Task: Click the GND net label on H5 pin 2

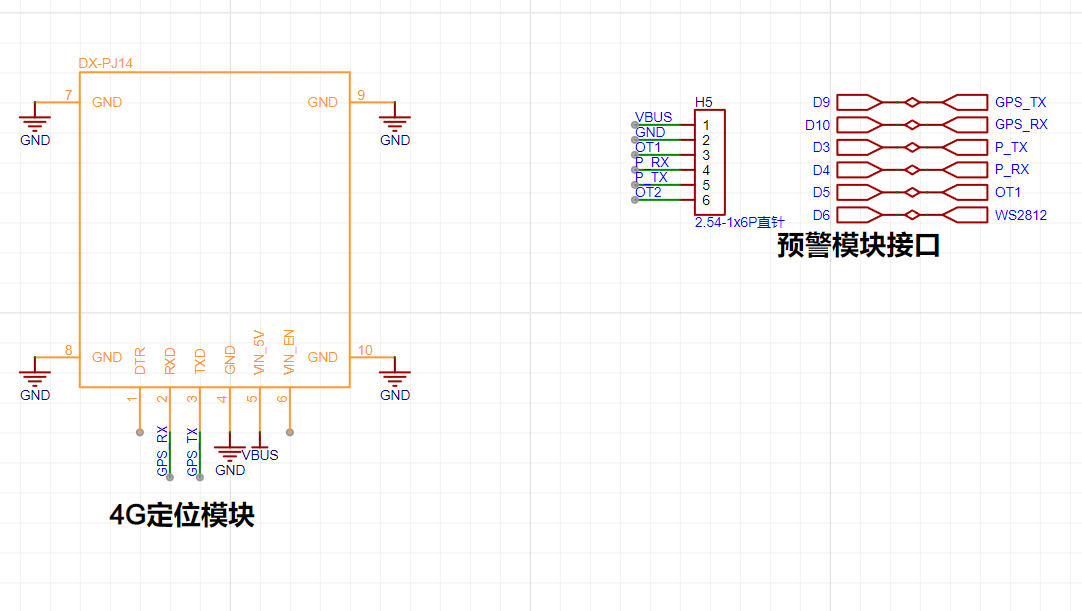Action: (650, 133)
